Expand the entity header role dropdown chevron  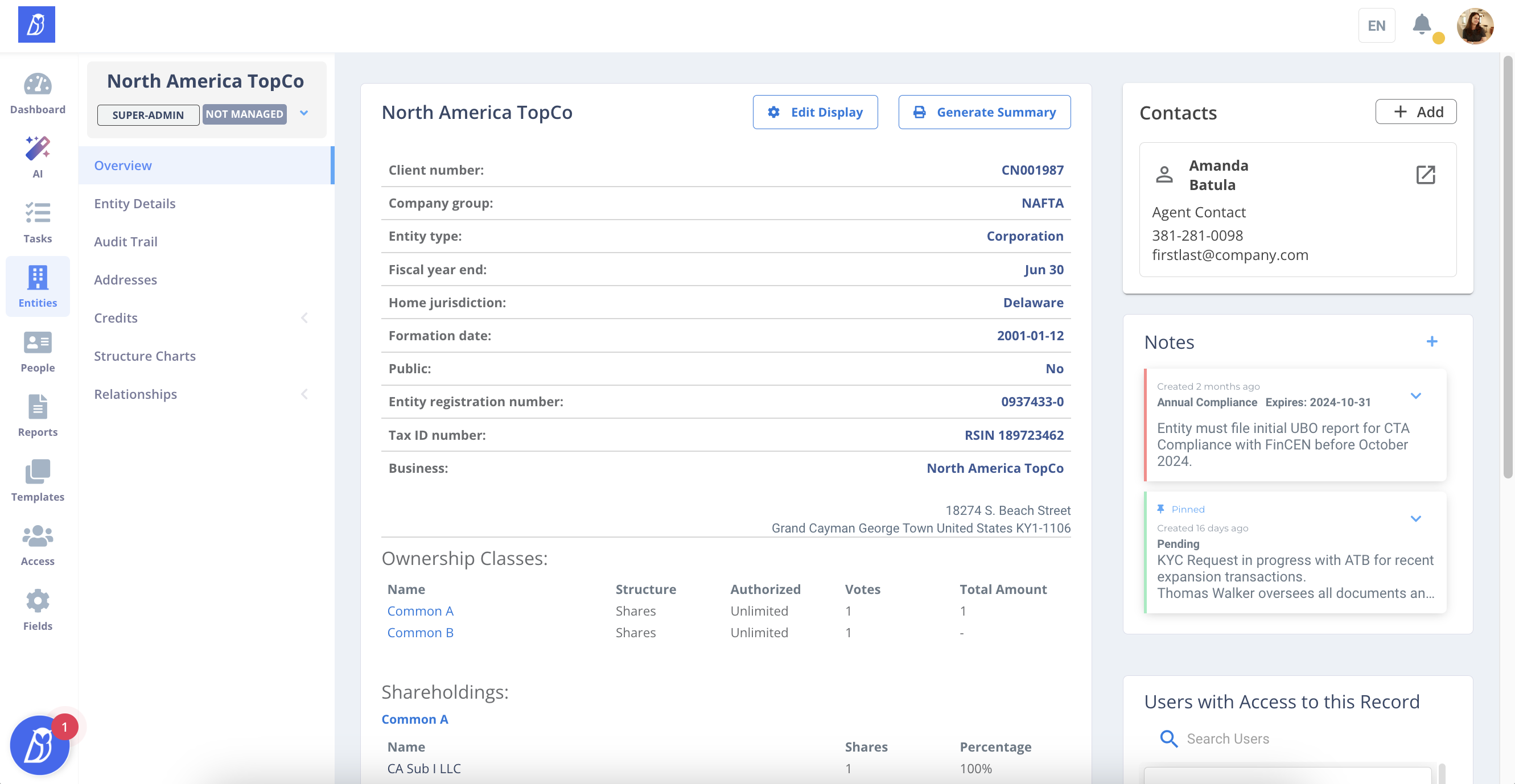304,114
